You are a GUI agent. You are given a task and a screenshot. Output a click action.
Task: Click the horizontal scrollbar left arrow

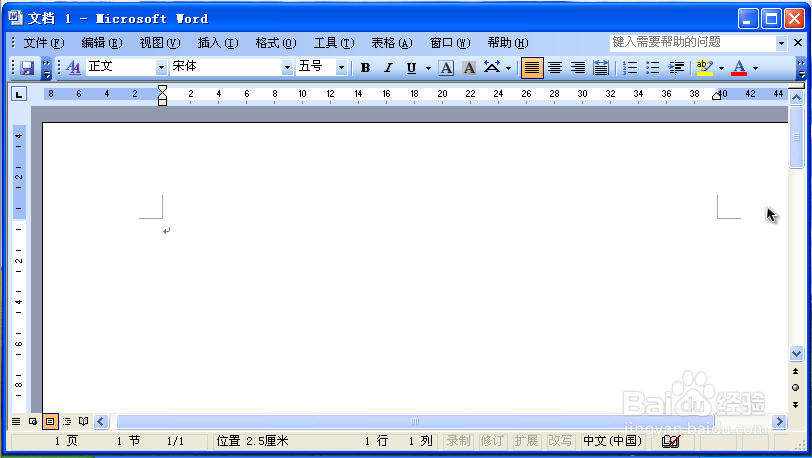(101, 421)
